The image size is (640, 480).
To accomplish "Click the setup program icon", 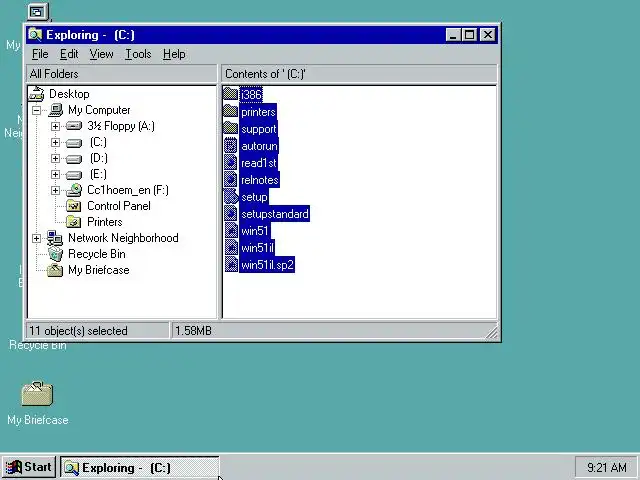I will (x=231, y=197).
